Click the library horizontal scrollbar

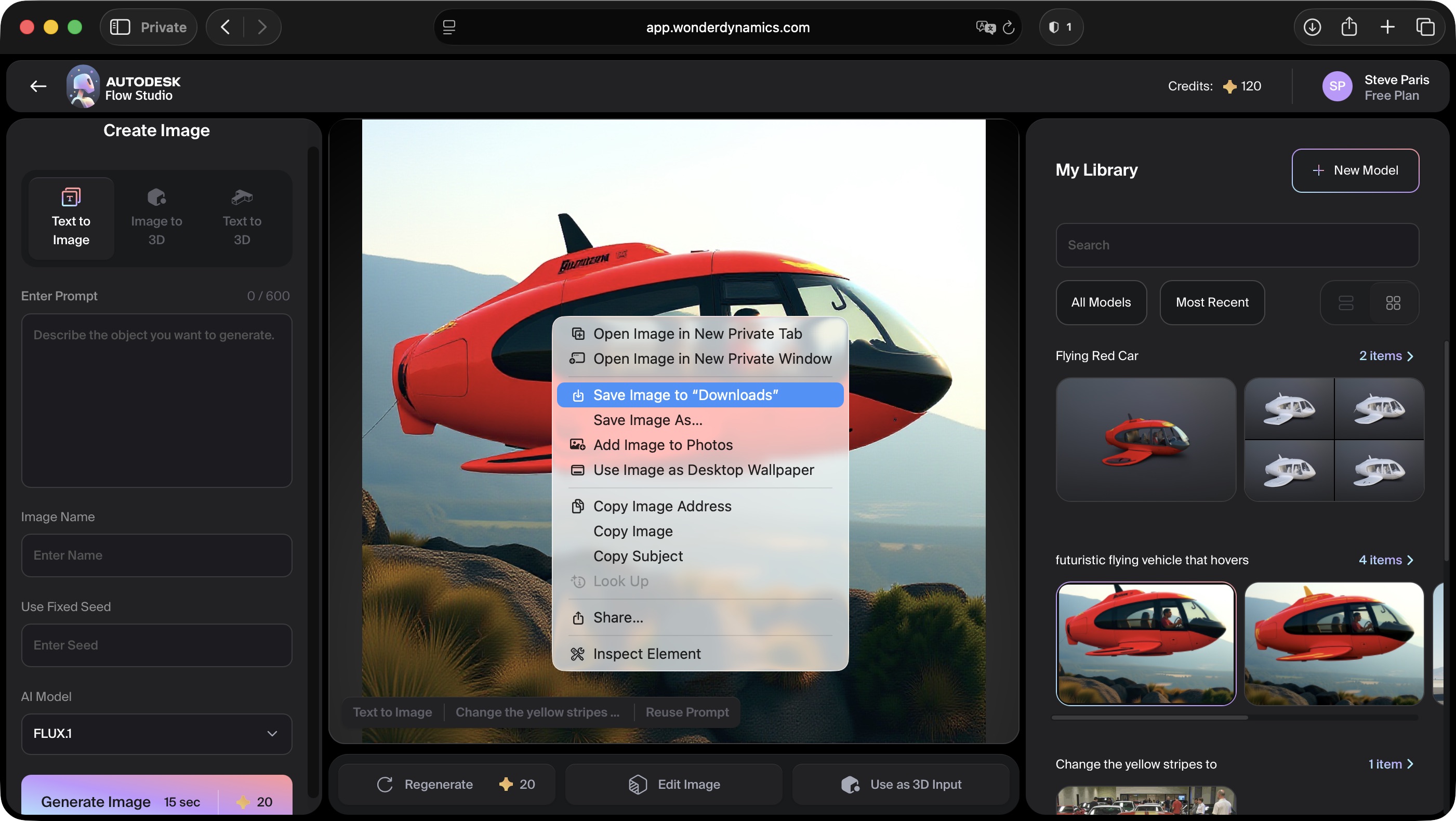point(1149,718)
